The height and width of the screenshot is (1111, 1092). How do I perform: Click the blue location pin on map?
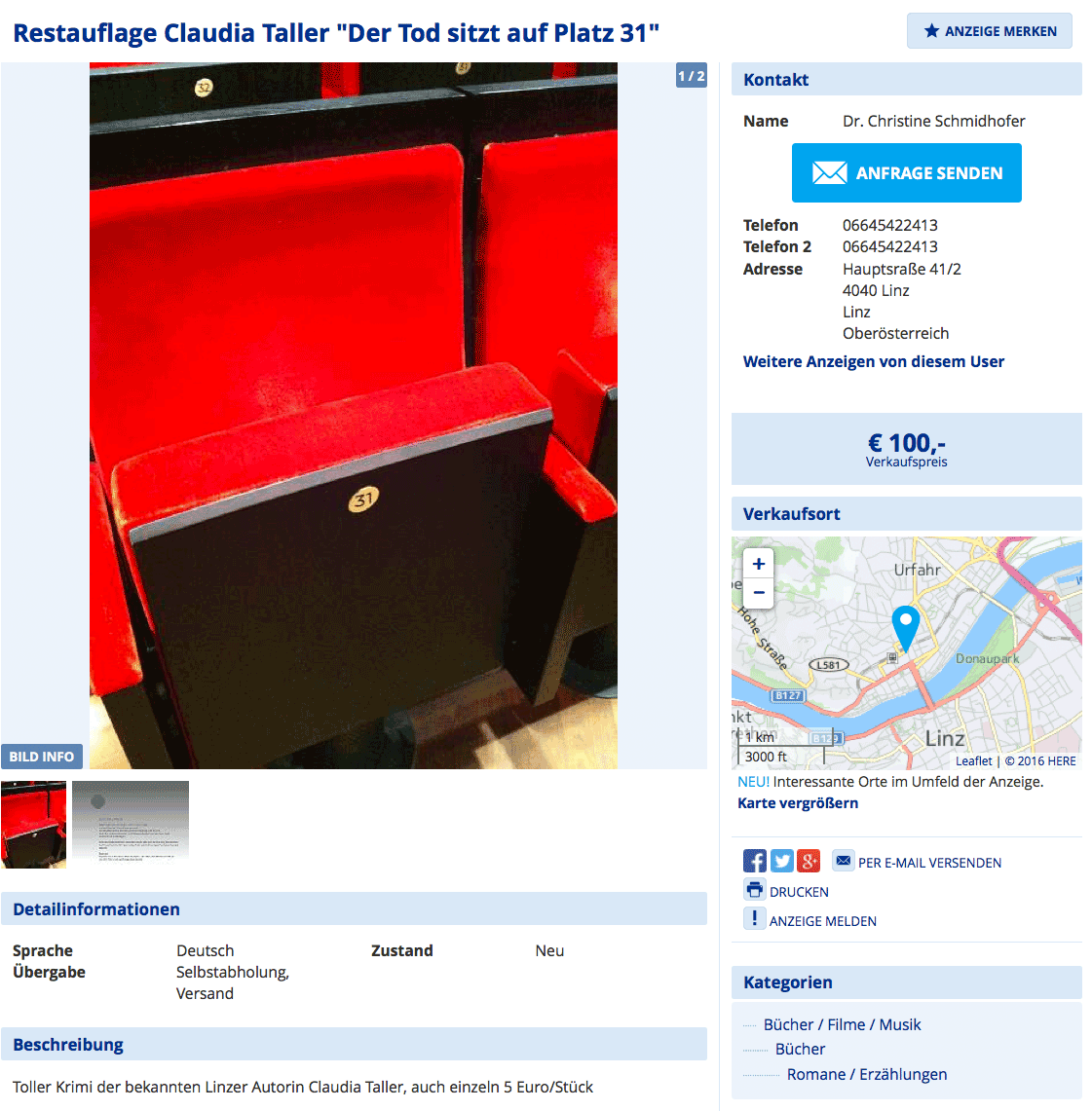905,628
